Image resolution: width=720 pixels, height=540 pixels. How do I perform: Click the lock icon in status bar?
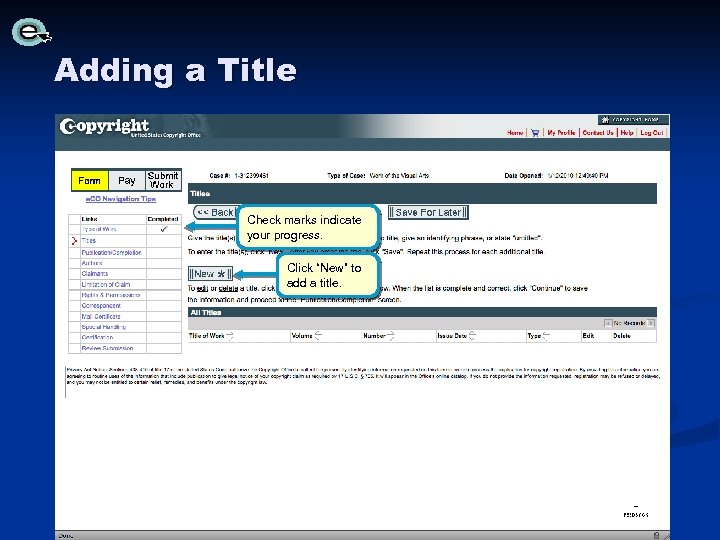click(656, 535)
